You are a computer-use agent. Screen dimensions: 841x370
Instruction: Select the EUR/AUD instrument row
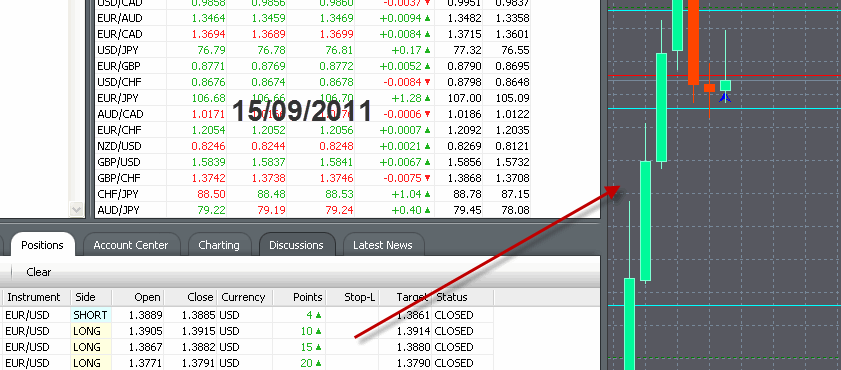click(313, 18)
